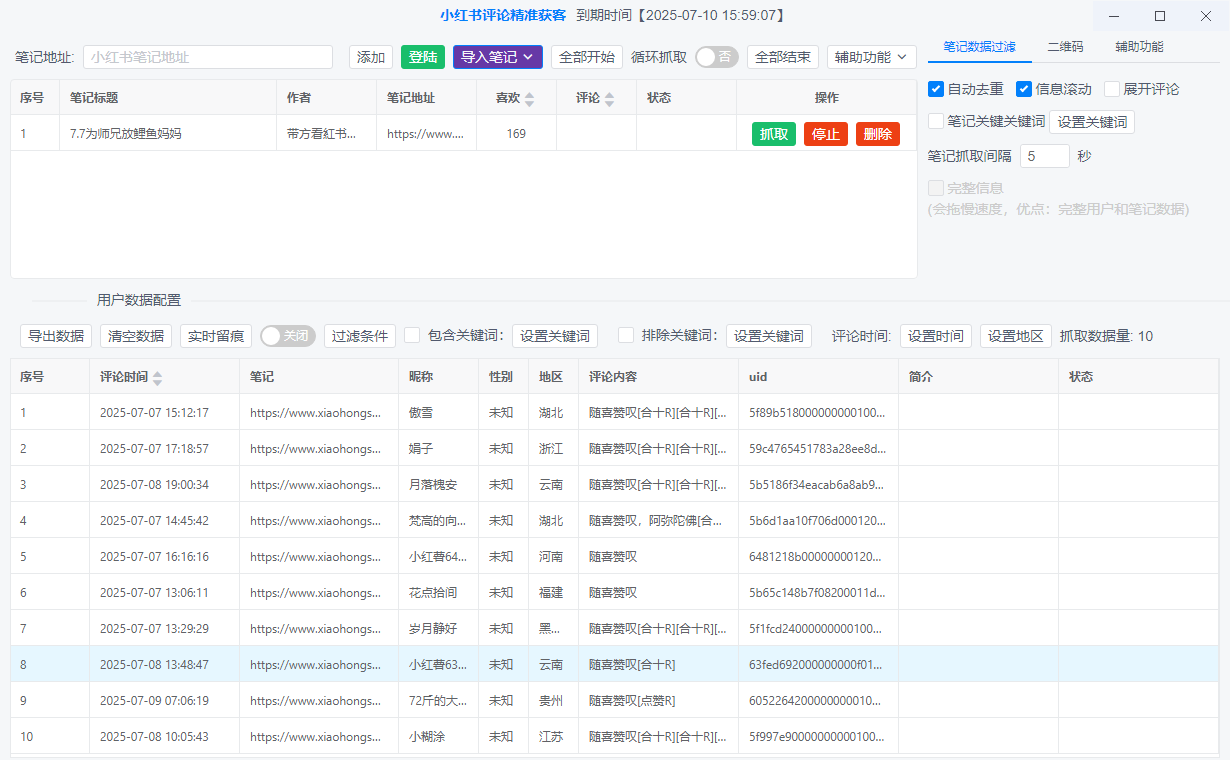Image resolution: width=1230 pixels, height=760 pixels.
Task: Click the 添加 button
Action: (371, 57)
